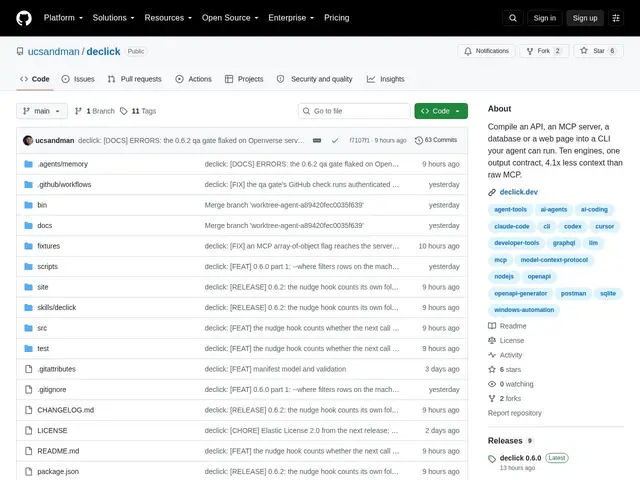Switch to the Security and quality tab
This screenshot has width=640, height=480.
point(314,79)
